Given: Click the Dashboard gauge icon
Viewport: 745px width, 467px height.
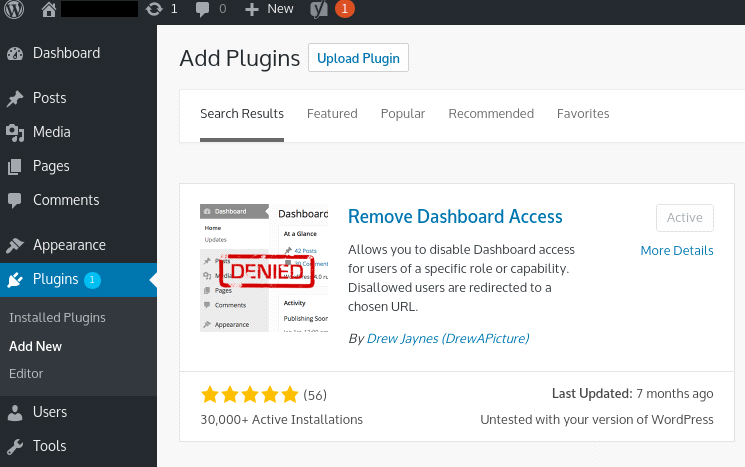Looking at the screenshot, I should (x=15, y=54).
